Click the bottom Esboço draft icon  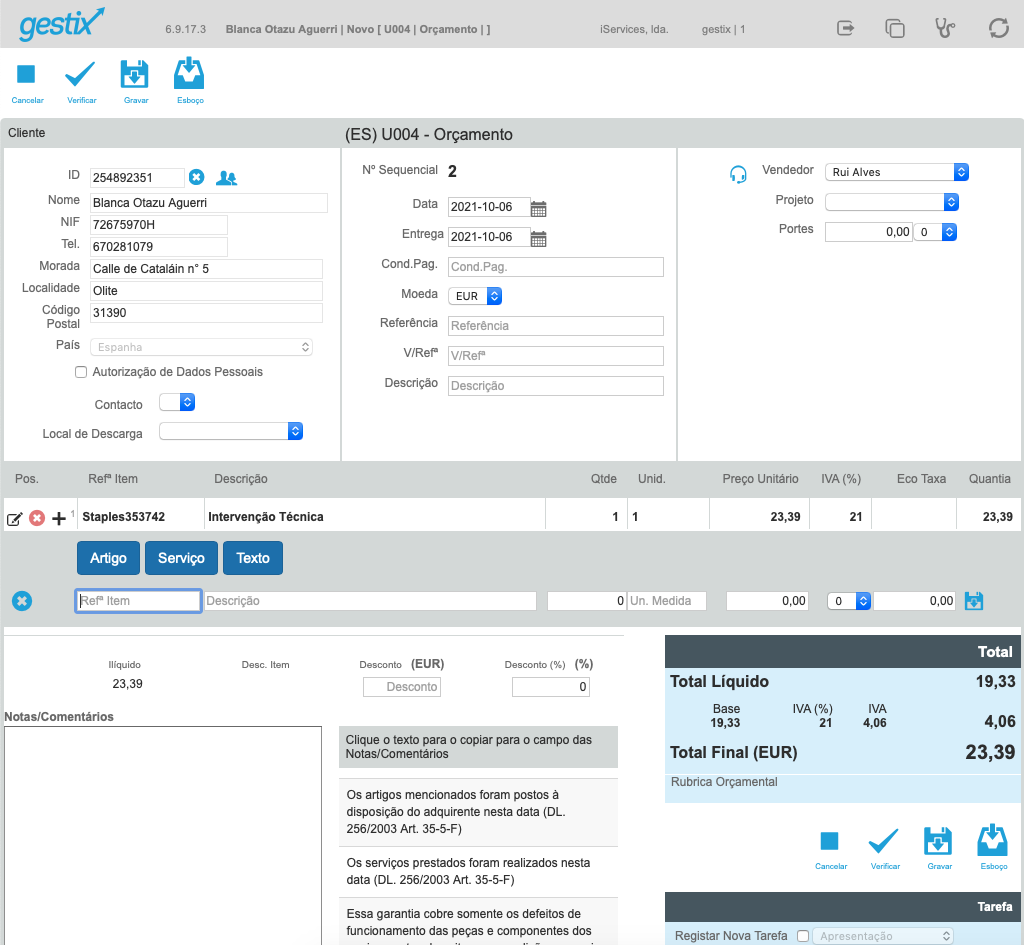992,840
